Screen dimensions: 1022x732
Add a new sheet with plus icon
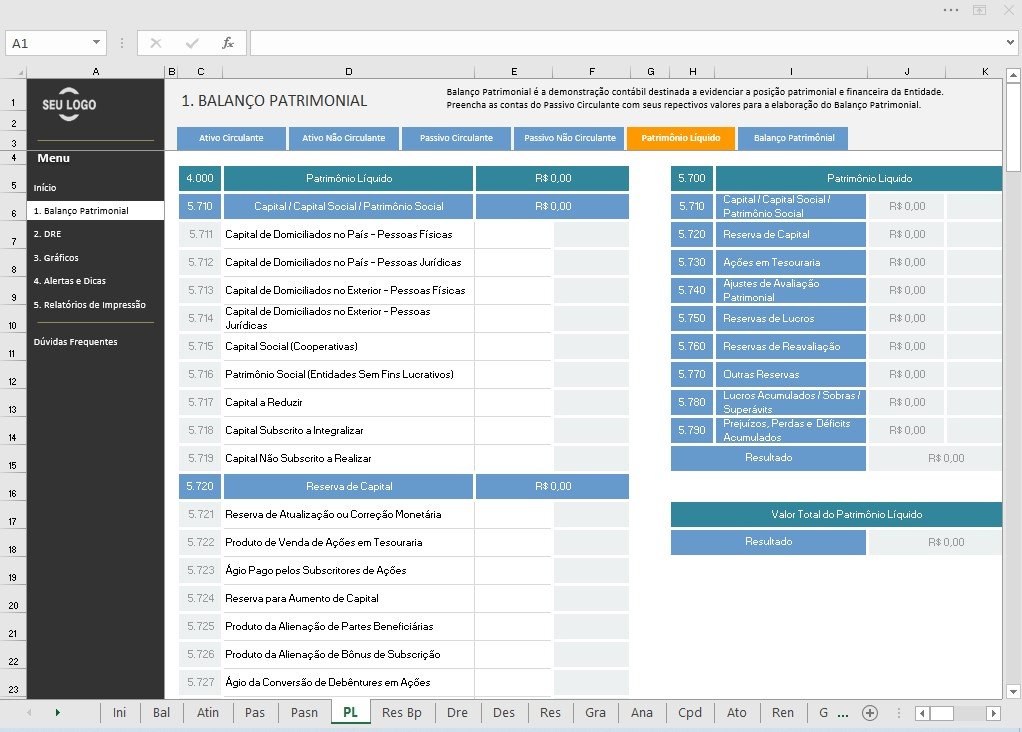tap(869, 712)
